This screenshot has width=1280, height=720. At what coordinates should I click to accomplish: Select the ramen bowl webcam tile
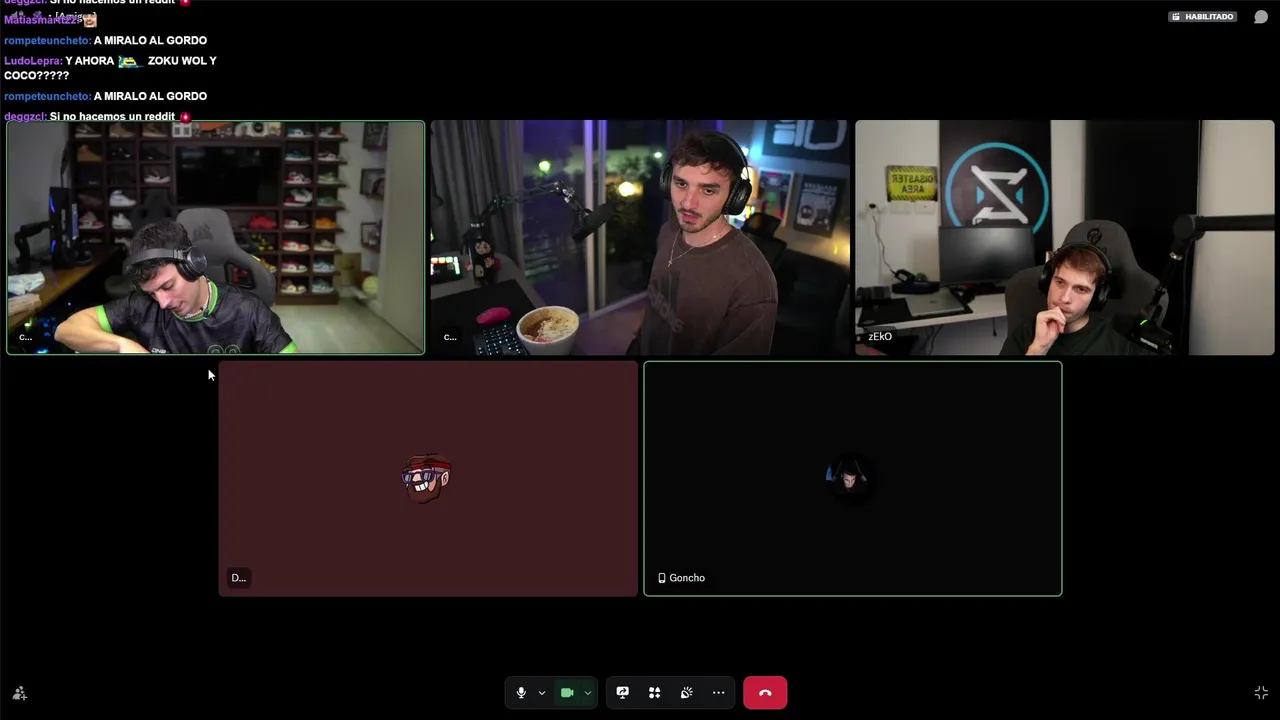640,238
